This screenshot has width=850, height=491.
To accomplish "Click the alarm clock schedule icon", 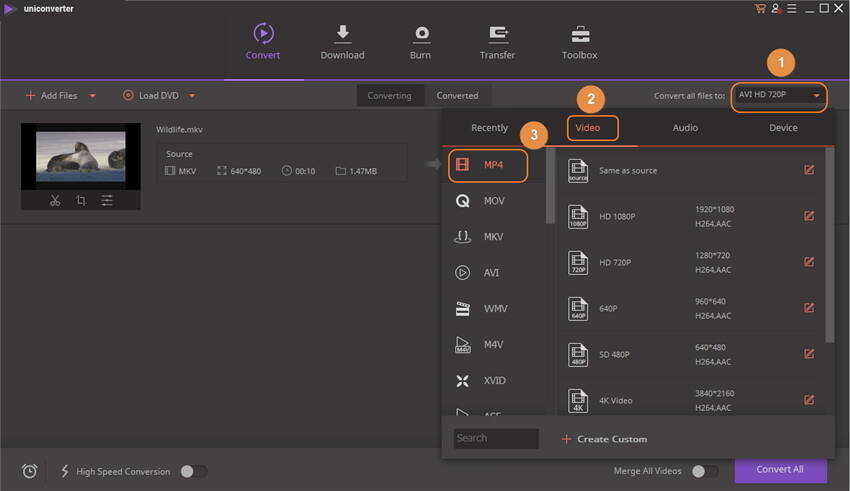I will coord(30,471).
